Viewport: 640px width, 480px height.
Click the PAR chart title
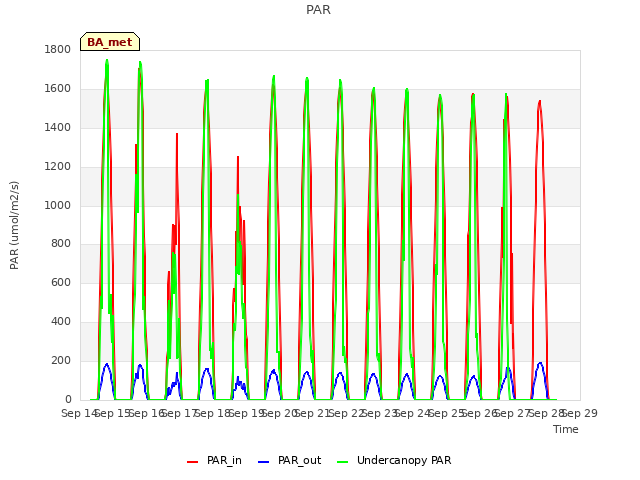318,9
